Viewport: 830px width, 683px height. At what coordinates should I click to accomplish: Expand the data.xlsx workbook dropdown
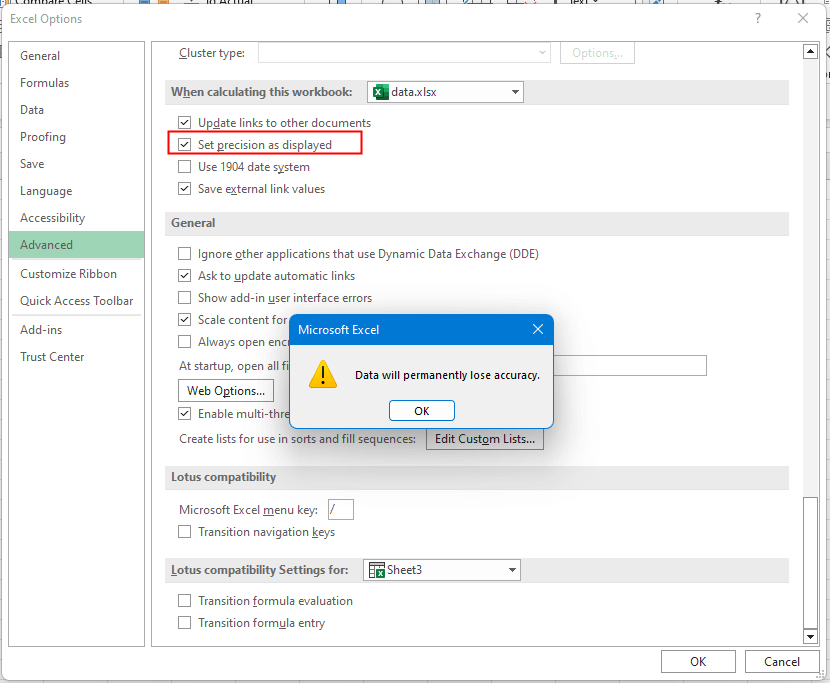(x=515, y=92)
